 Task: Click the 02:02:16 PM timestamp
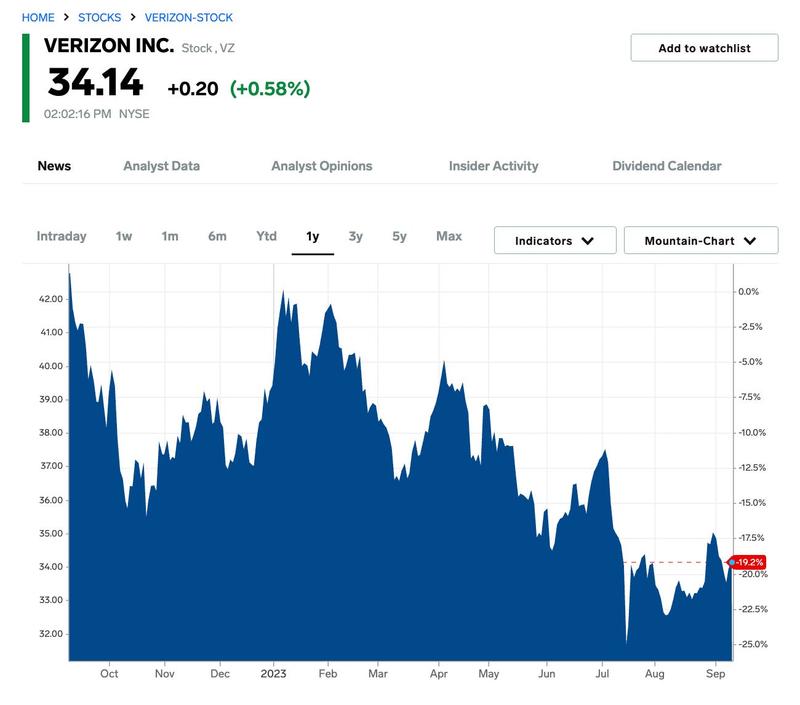pyautogui.click(x=78, y=114)
